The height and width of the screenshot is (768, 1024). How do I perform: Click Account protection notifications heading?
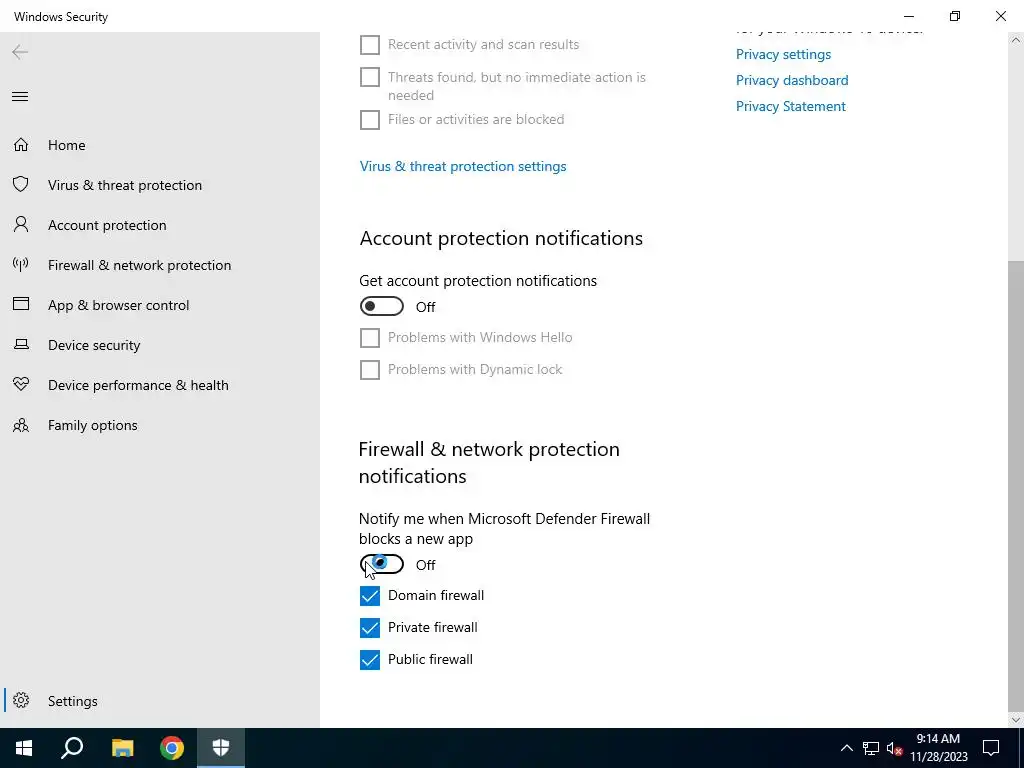click(501, 238)
